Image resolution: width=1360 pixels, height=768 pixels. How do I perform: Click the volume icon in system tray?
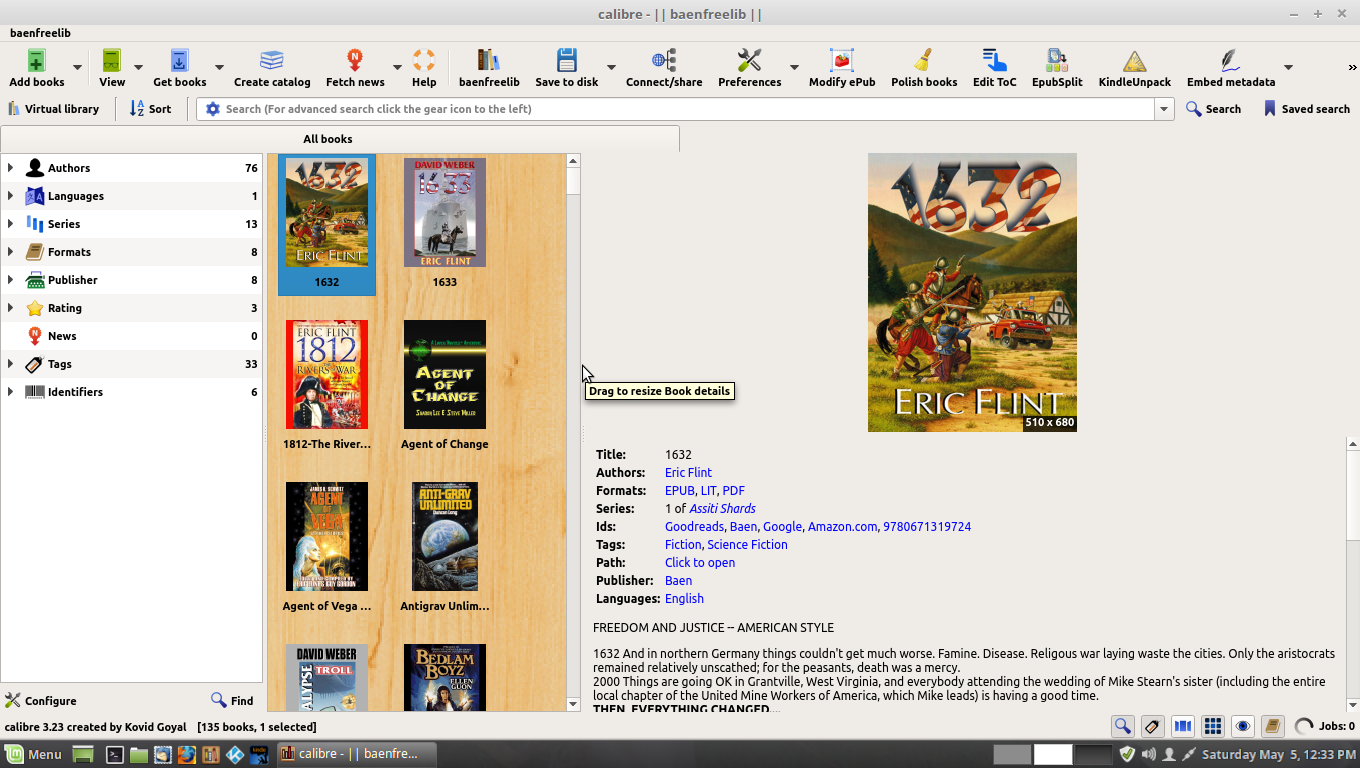(x=1148, y=755)
